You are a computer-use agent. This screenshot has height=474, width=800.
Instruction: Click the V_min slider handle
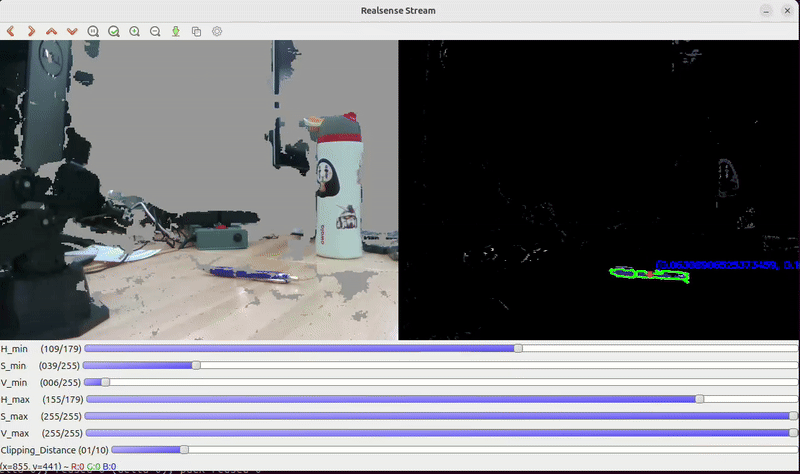pos(105,382)
